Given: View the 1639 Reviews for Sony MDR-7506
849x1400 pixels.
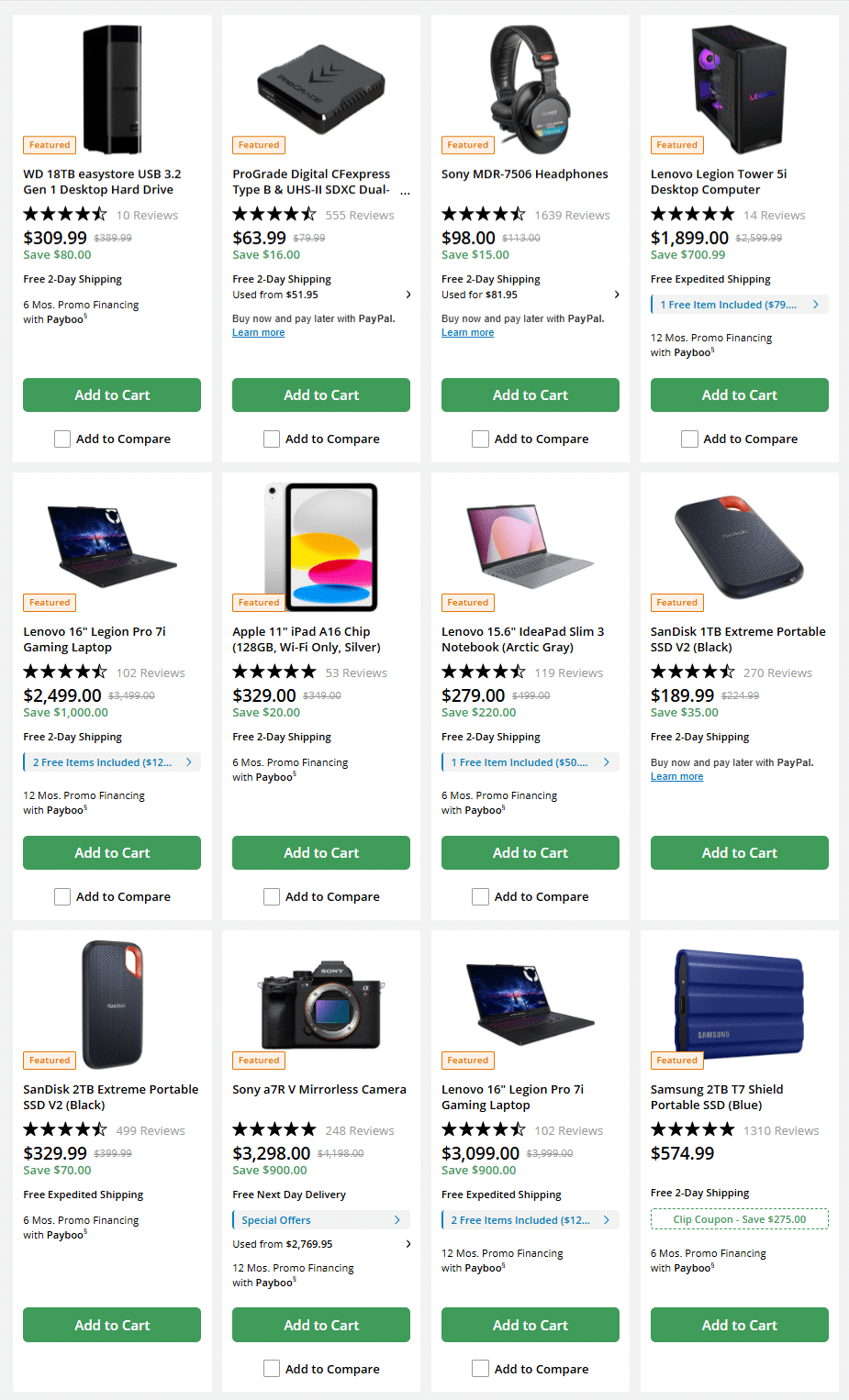Looking at the screenshot, I should pos(572,214).
